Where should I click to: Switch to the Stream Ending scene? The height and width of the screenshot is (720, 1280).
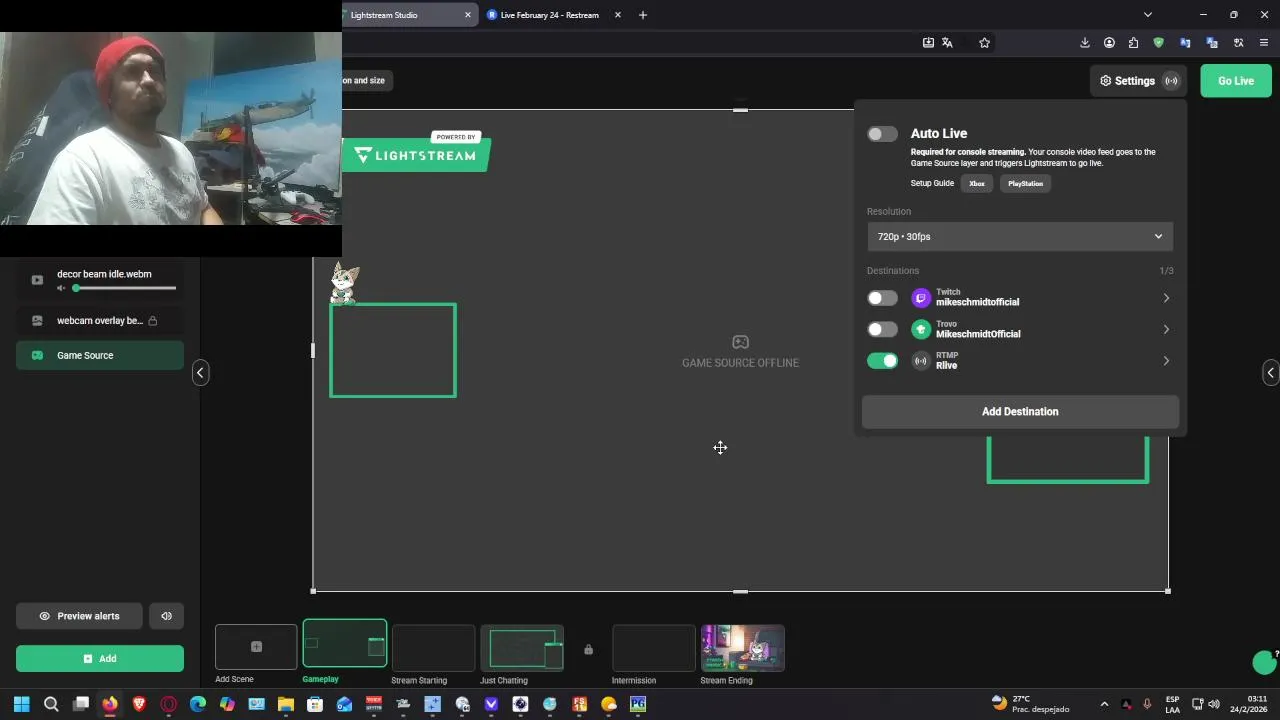[x=742, y=647]
